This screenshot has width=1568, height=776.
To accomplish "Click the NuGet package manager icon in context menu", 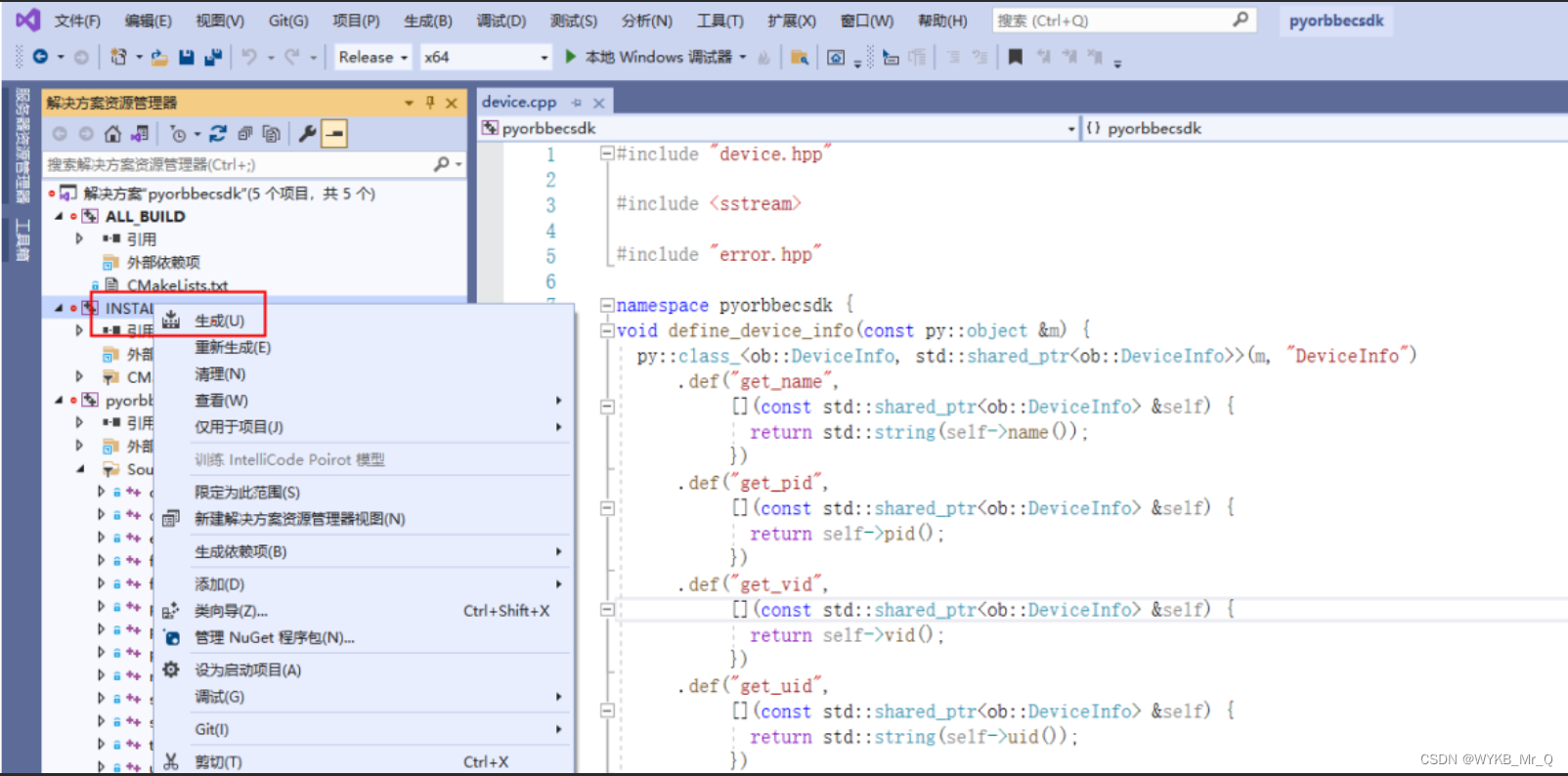I will click(171, 638).
